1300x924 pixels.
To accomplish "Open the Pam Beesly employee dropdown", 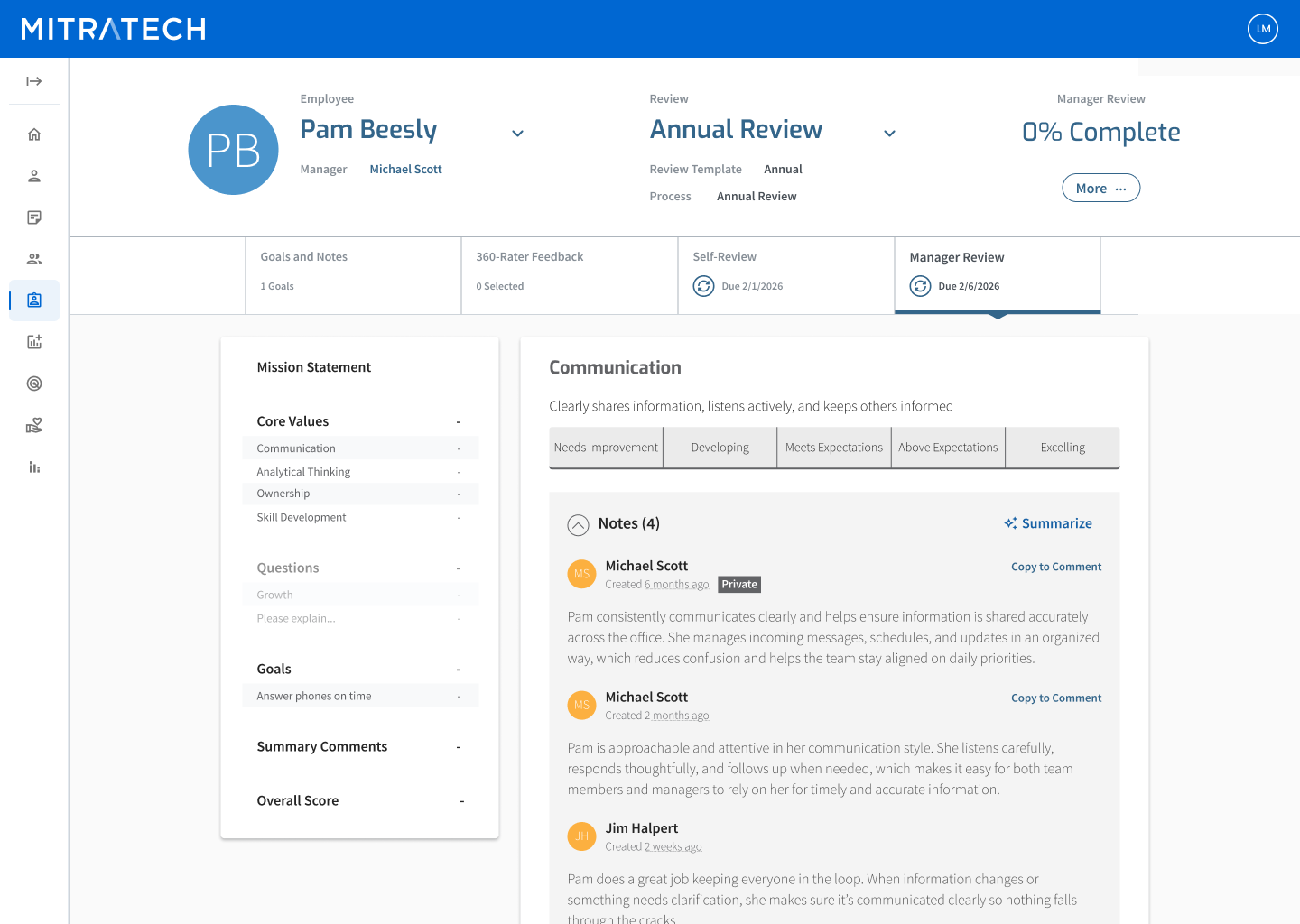I will 517,134.
